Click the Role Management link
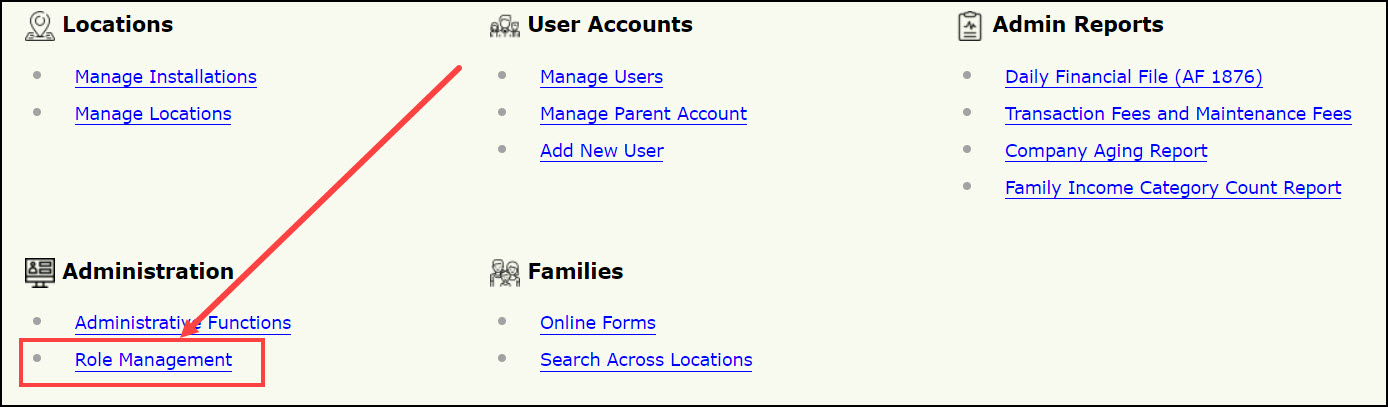 pyautogui.click(x=153, y=360)
